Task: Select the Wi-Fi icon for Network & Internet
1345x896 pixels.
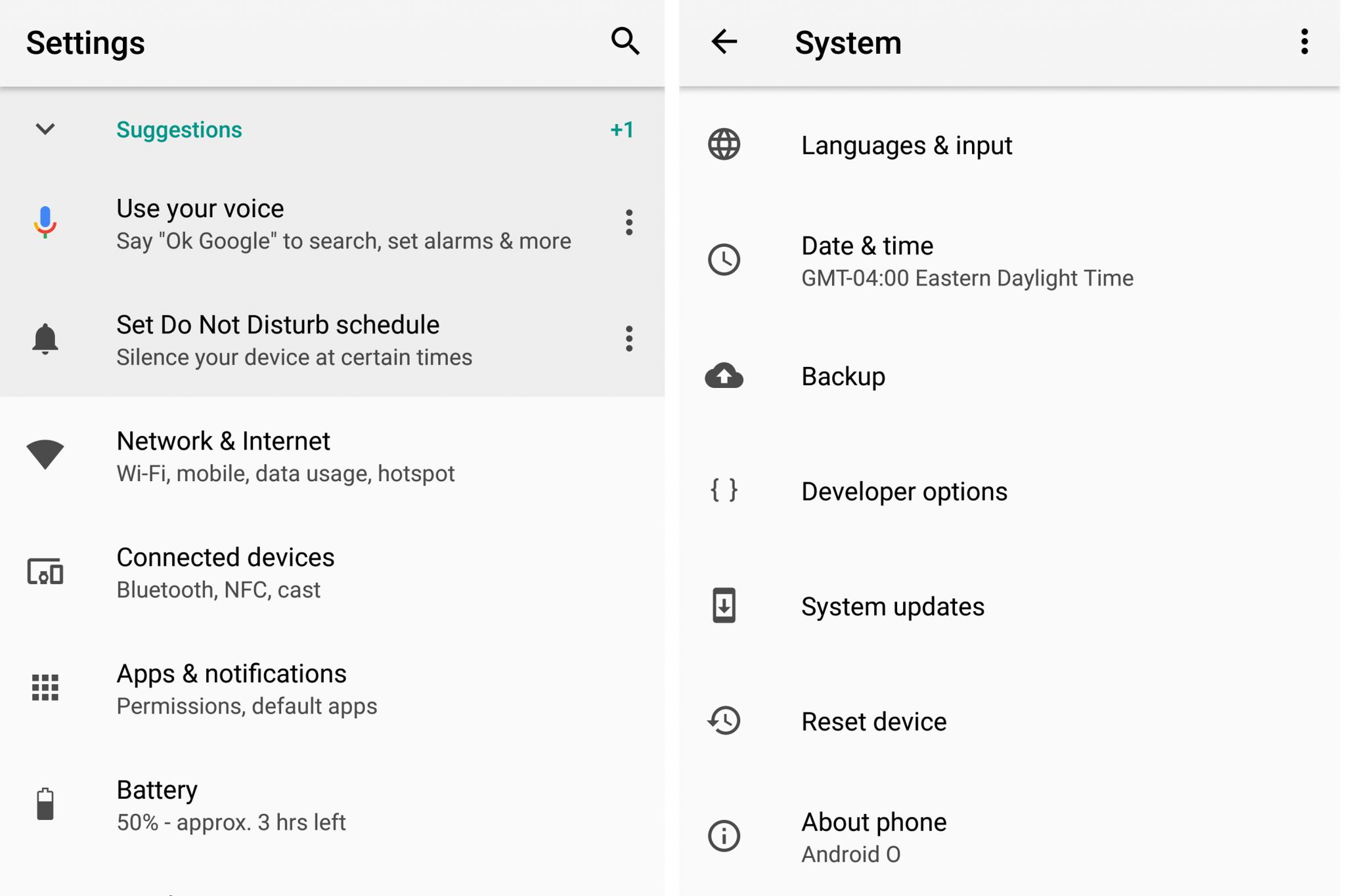Action: coord(45,455)
